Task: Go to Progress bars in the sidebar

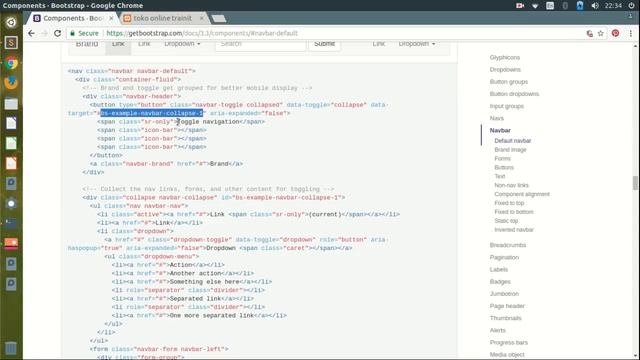Action: [x=509, y=342]
